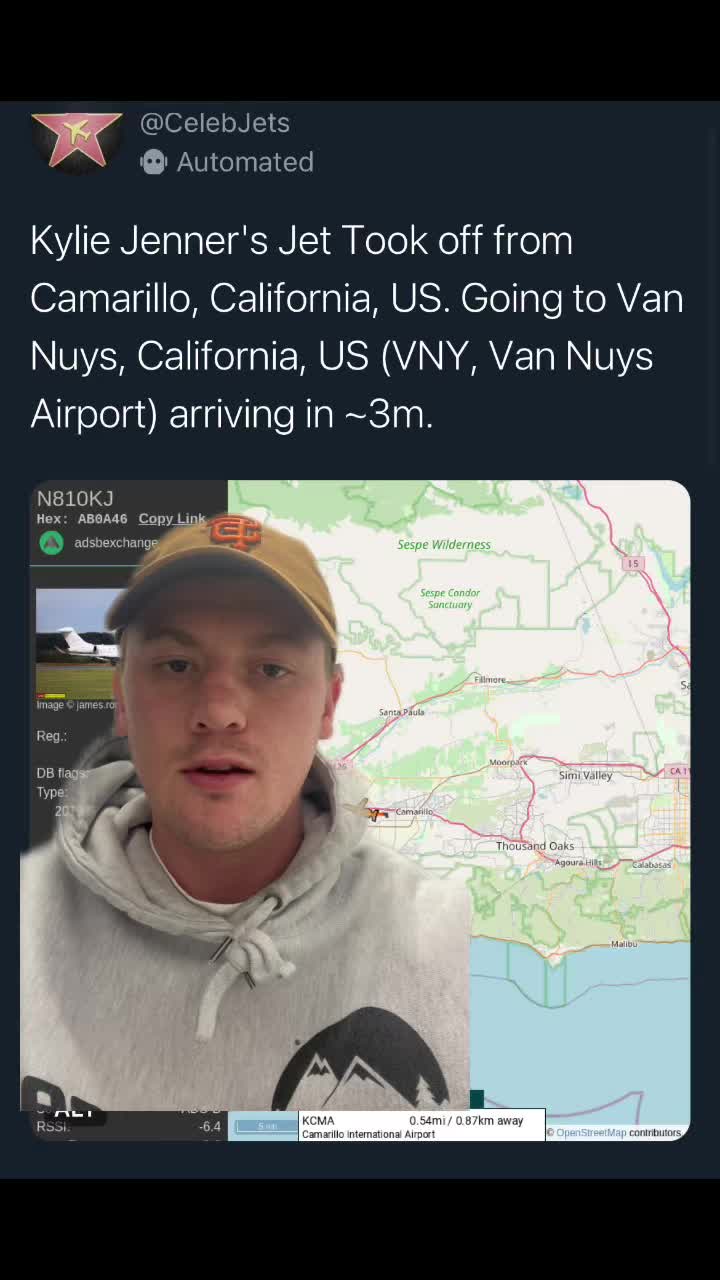Click the Thousand Oaks map label
720x1280 pixels.
pos(535,846)
